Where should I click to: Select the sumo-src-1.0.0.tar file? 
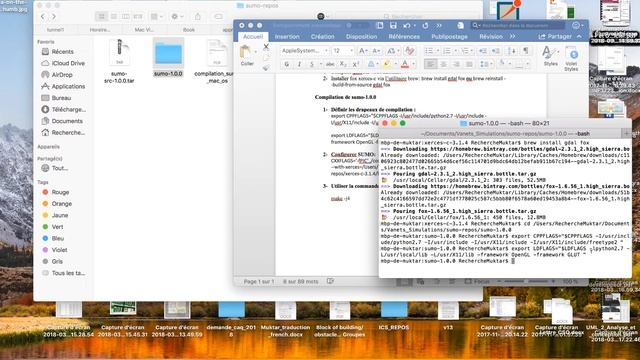click(x=119, y=61)
